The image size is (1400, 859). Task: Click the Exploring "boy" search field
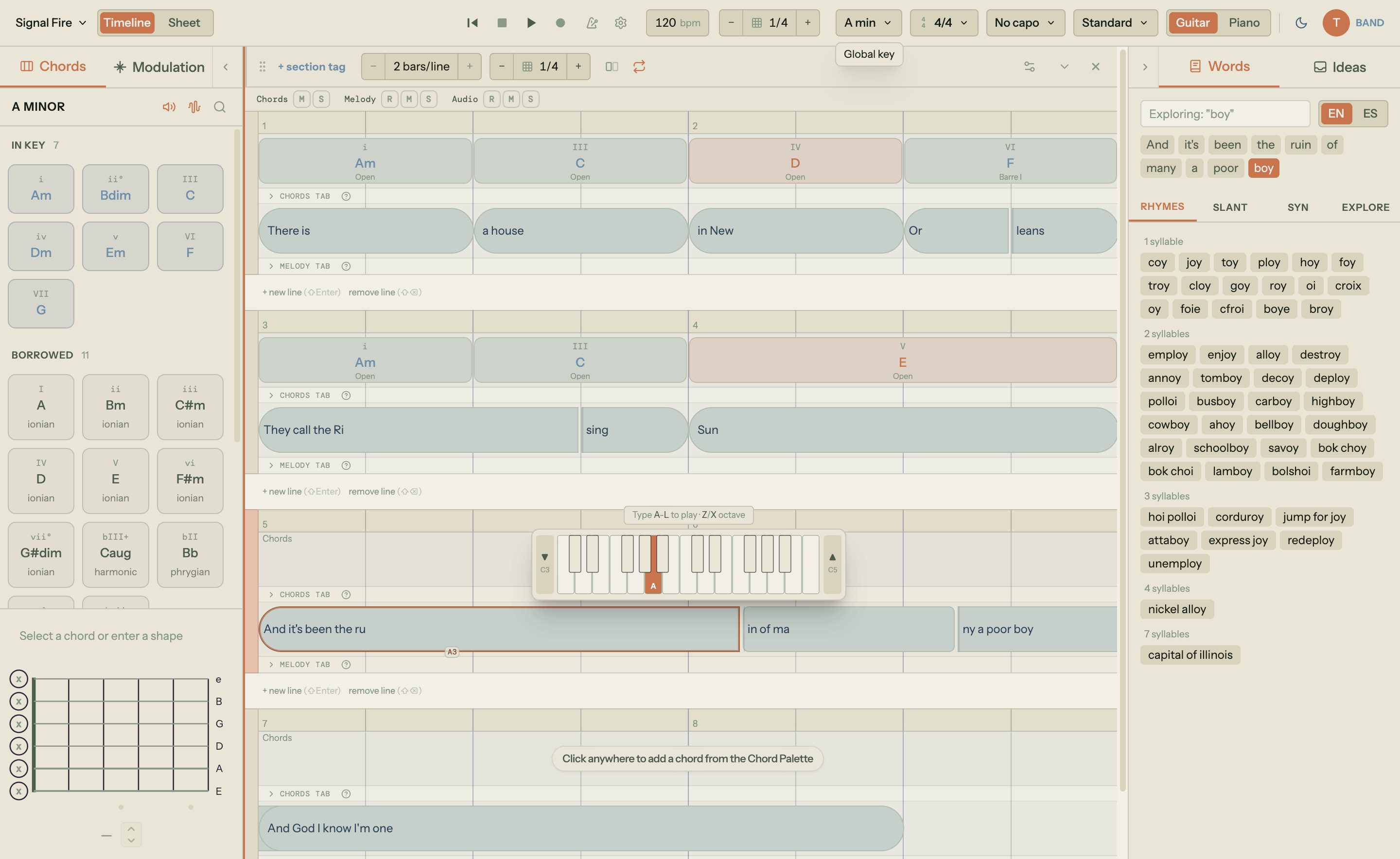point(1225,114)
